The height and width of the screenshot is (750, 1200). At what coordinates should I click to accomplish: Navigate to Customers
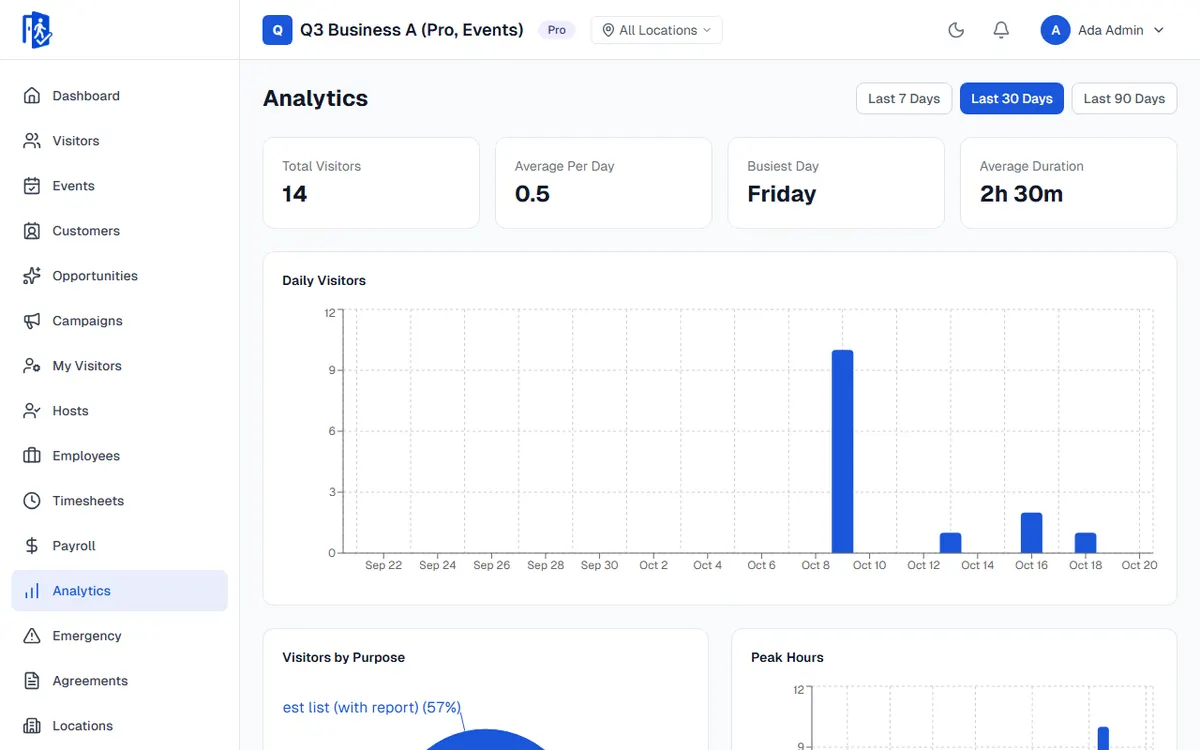[120, 231]
